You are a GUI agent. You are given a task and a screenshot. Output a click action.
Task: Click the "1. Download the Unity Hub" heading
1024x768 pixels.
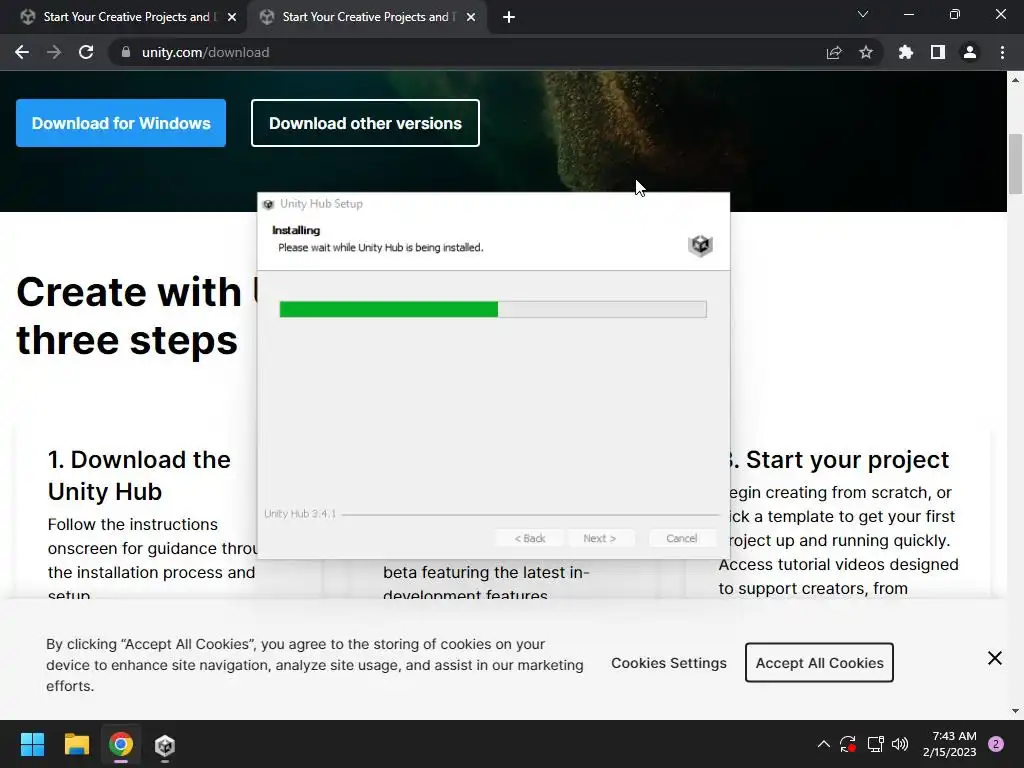pyautogui.click(x=139, y=475)
